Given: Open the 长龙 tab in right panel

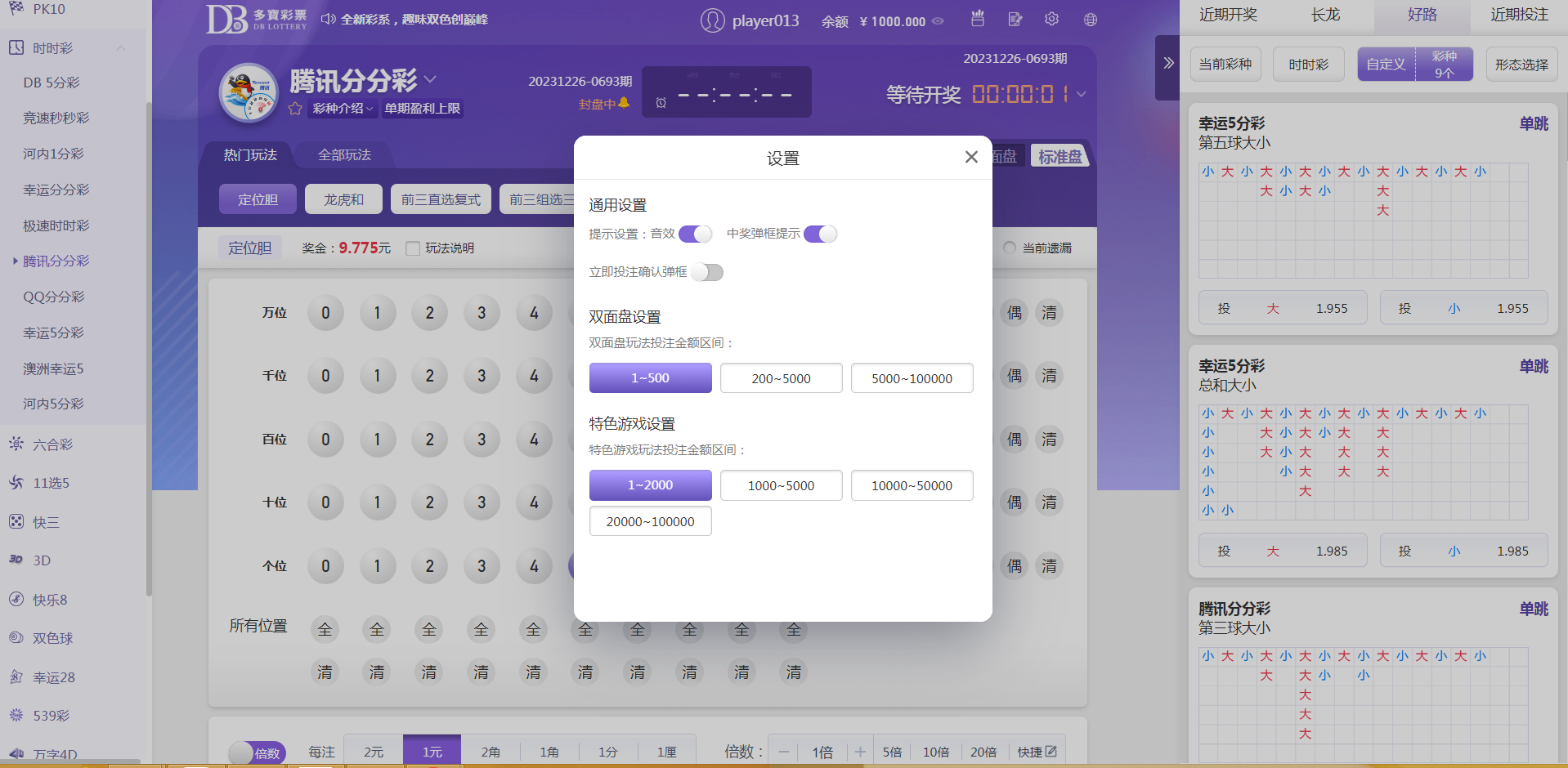Looking at the screenshot, I should 1325,15.
